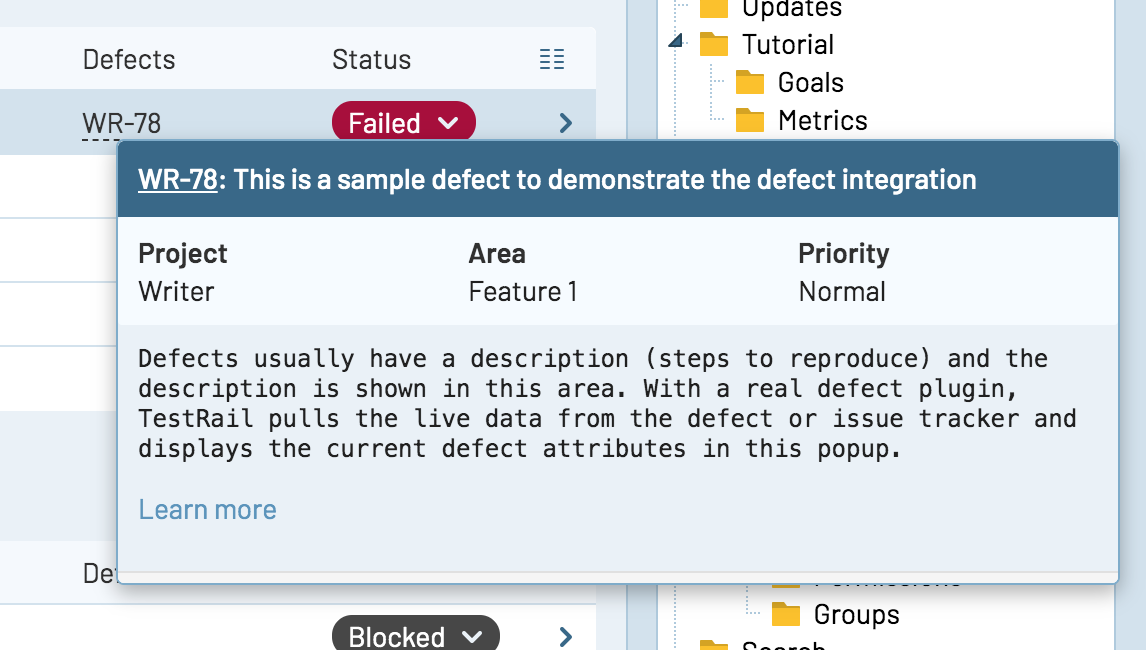Select the Groups tree item
The height and width of the screenshot is (650, 1146).
coord(856,614)
